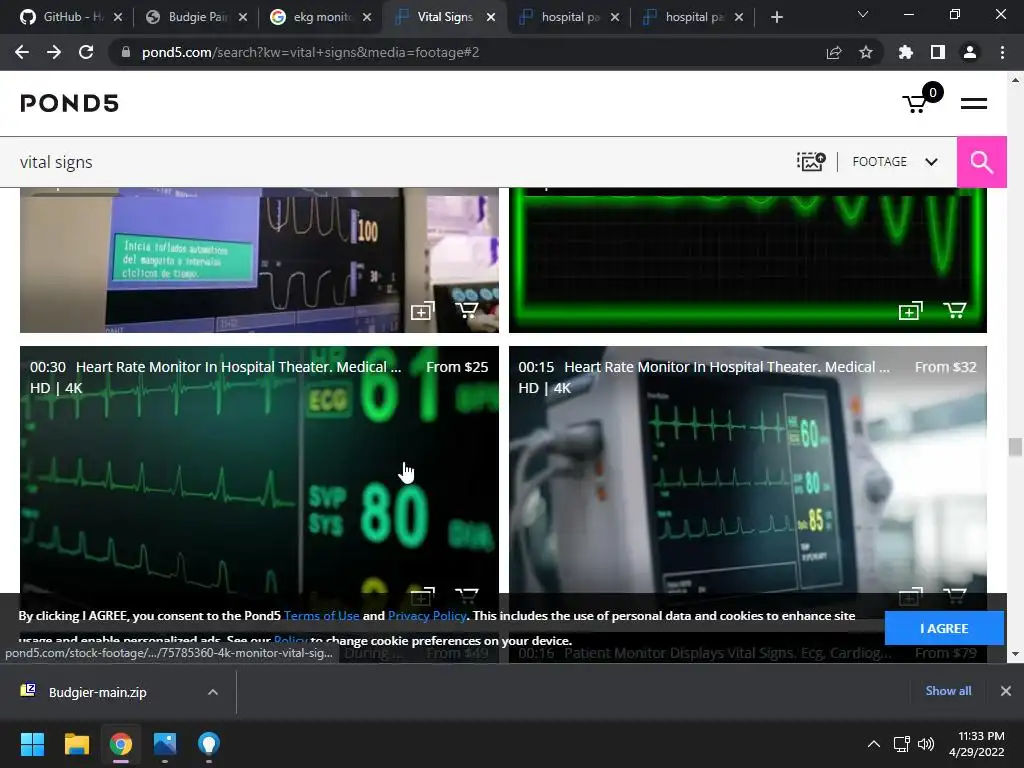Switch to the GitHub tab
The width and height of the screenshot is (1024, 768).
coord(62,17)
